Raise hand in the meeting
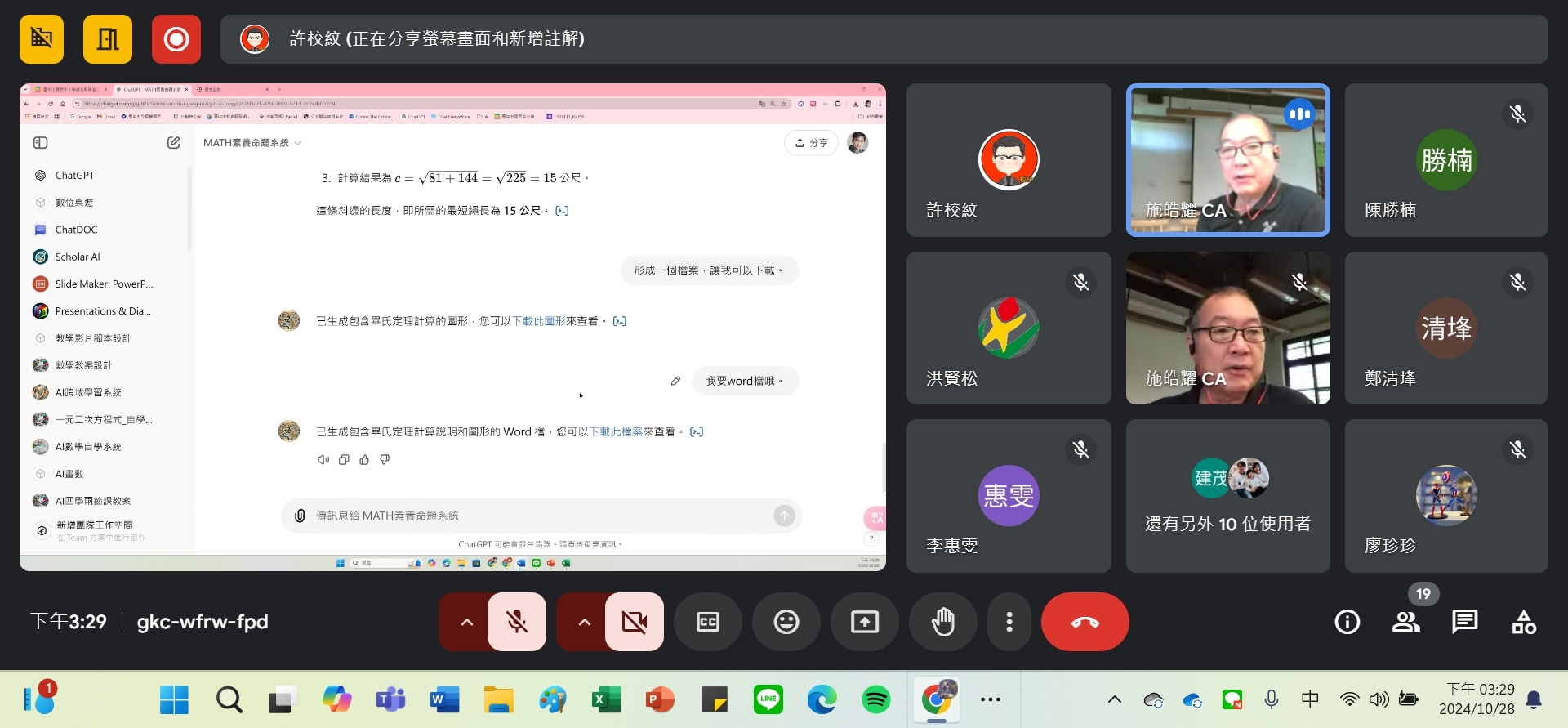Image resolution: width=1568 pixels, height=728 pixels. tap(943, 622)
